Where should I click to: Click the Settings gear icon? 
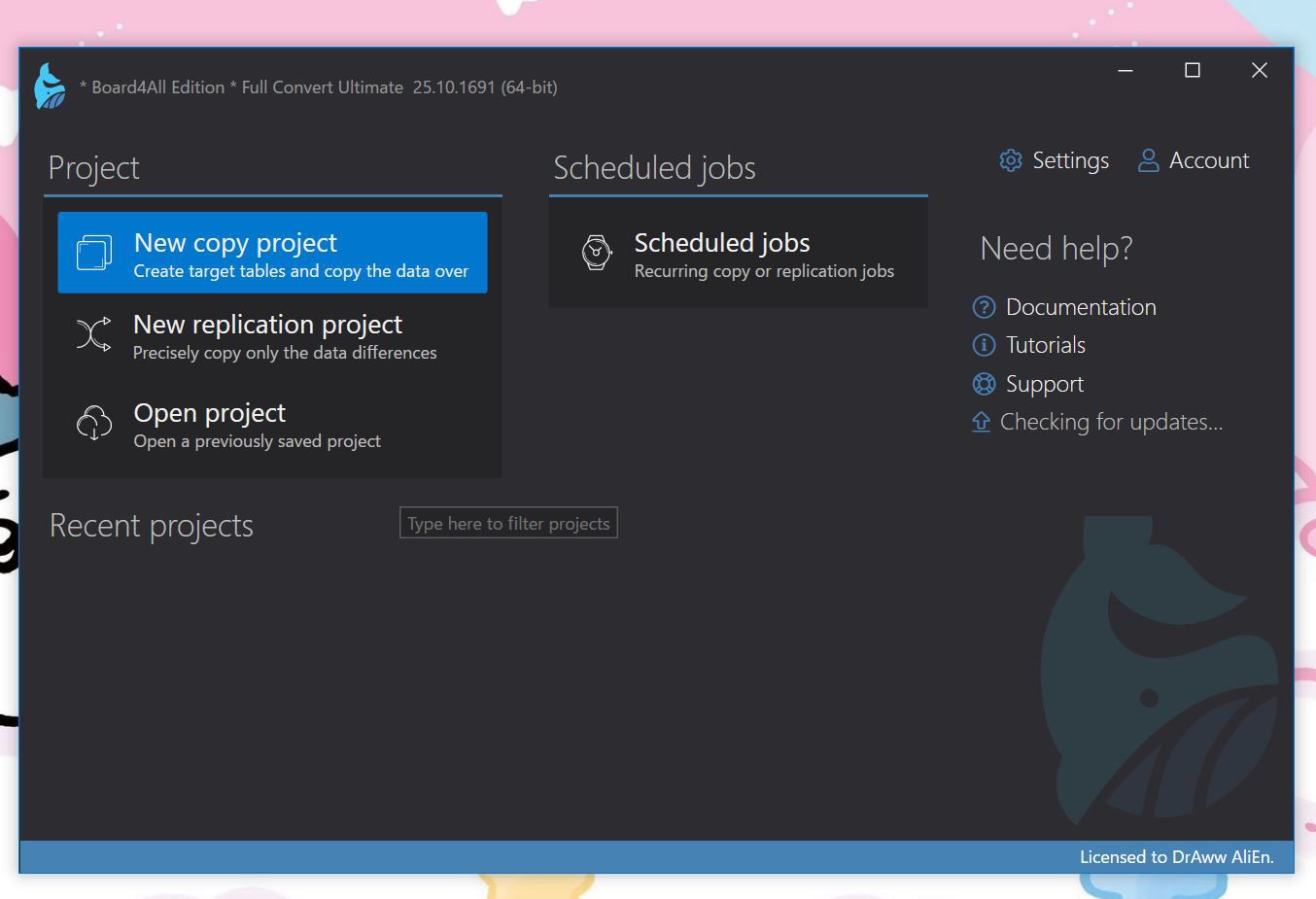coord(1011,160)
